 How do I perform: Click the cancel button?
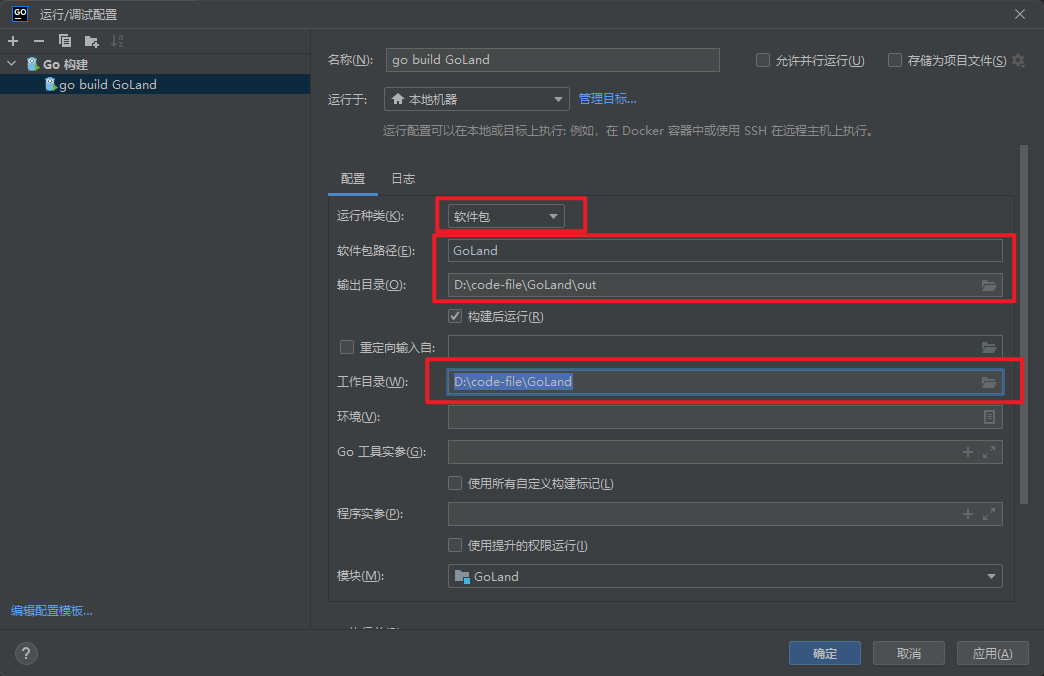tap(909, 653)
